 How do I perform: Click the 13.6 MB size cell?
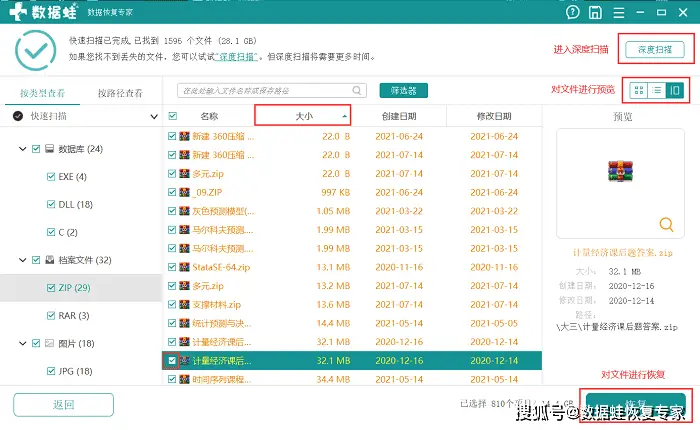tap(333, 305)
